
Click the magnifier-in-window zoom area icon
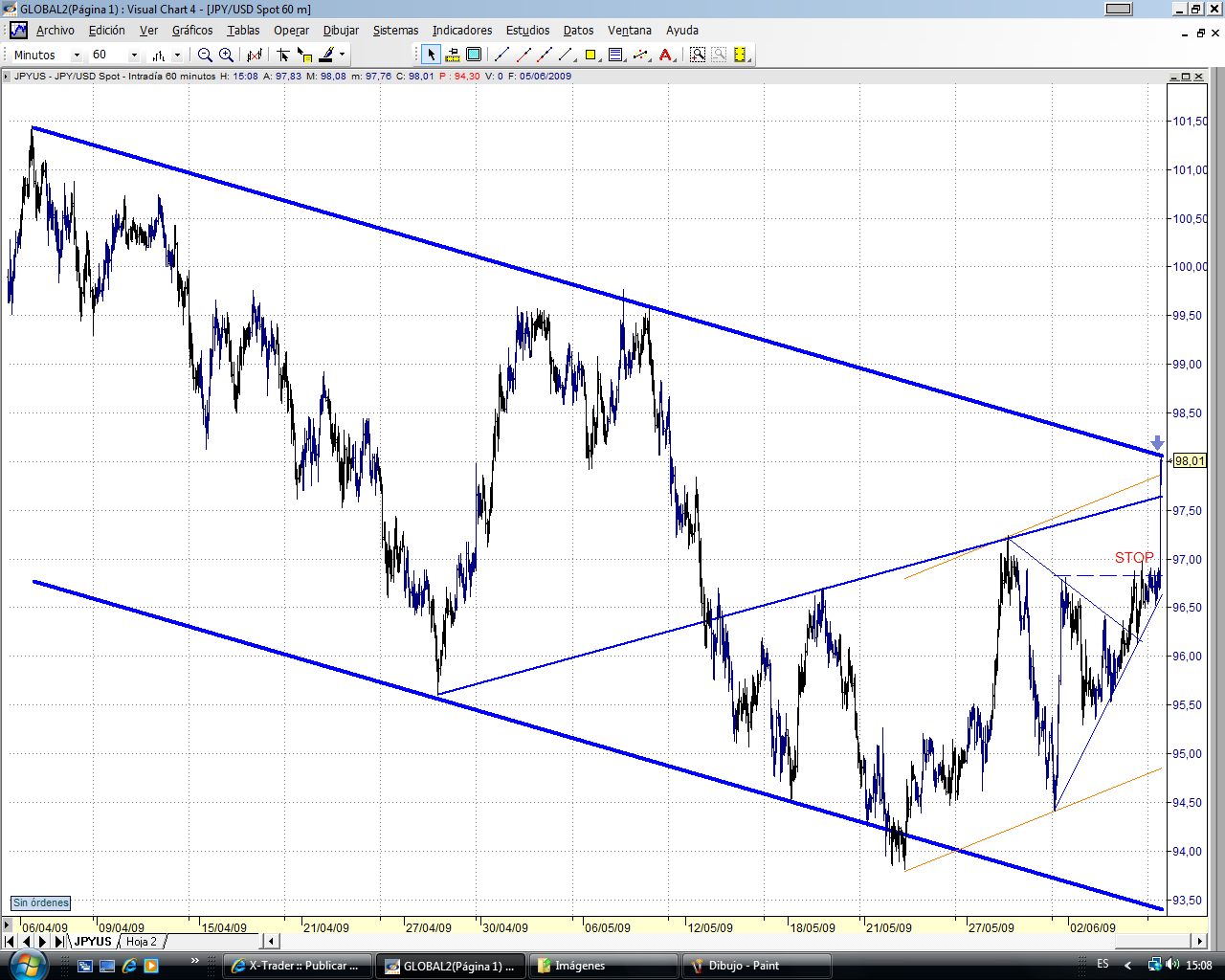698,56
